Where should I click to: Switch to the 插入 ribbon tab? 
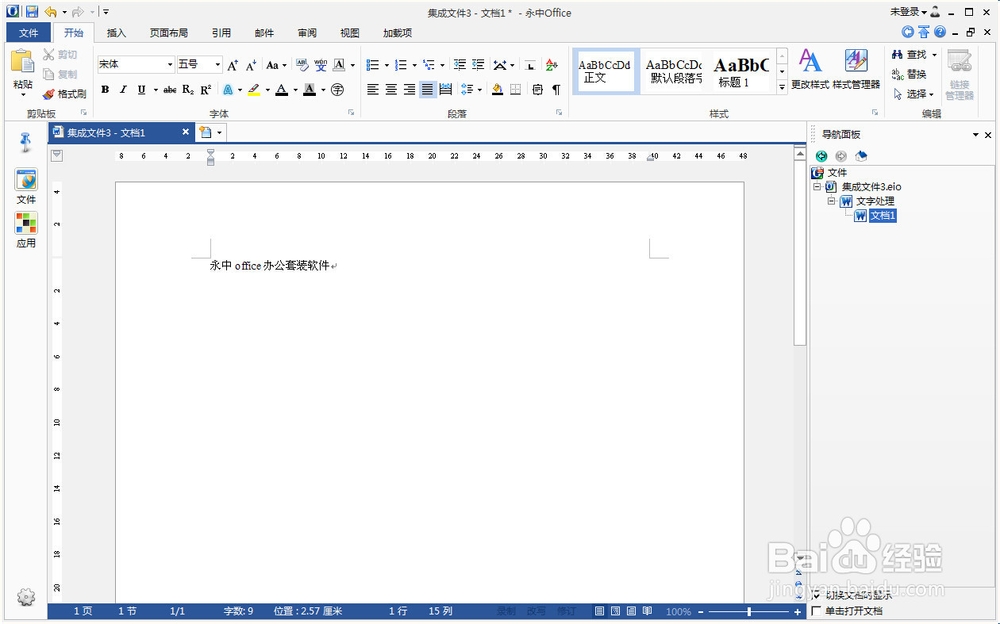(x=116, y=33)
